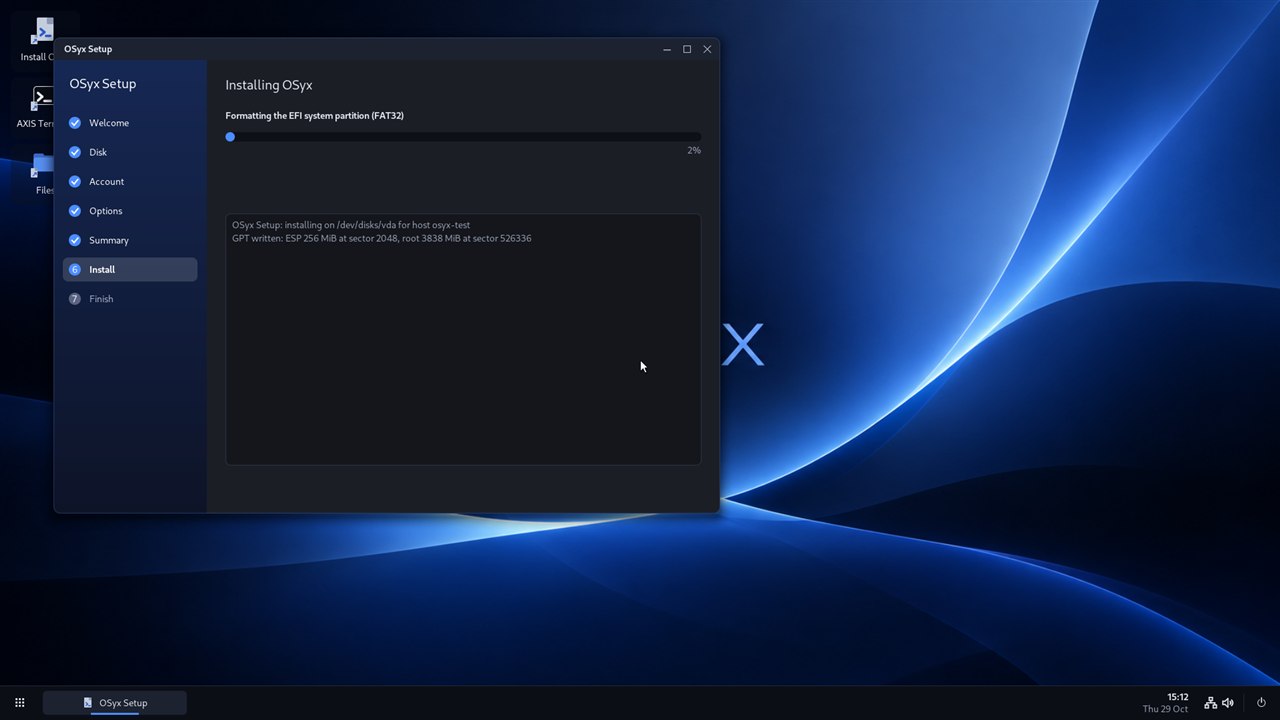The width and height of the screenshot is (1280, 720).
Task: Click the 'Formatting the EFI system partition' status text
Action: pos(315,116)
